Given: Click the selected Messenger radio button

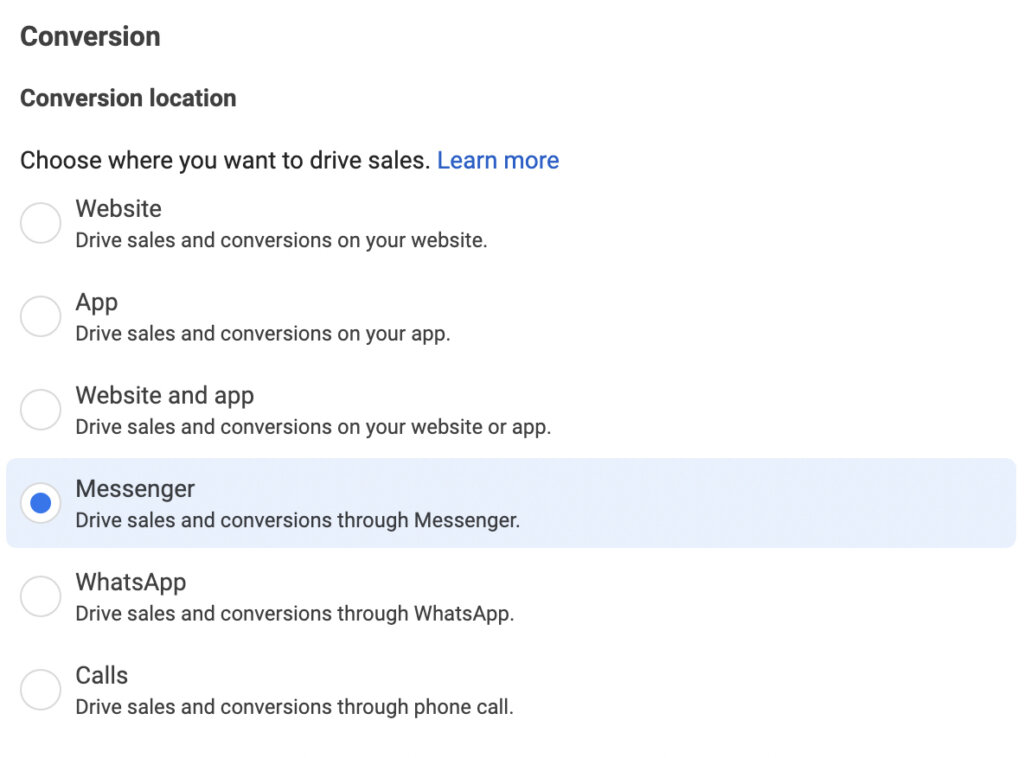Looking at the screenshot, I should coord(41,503).
